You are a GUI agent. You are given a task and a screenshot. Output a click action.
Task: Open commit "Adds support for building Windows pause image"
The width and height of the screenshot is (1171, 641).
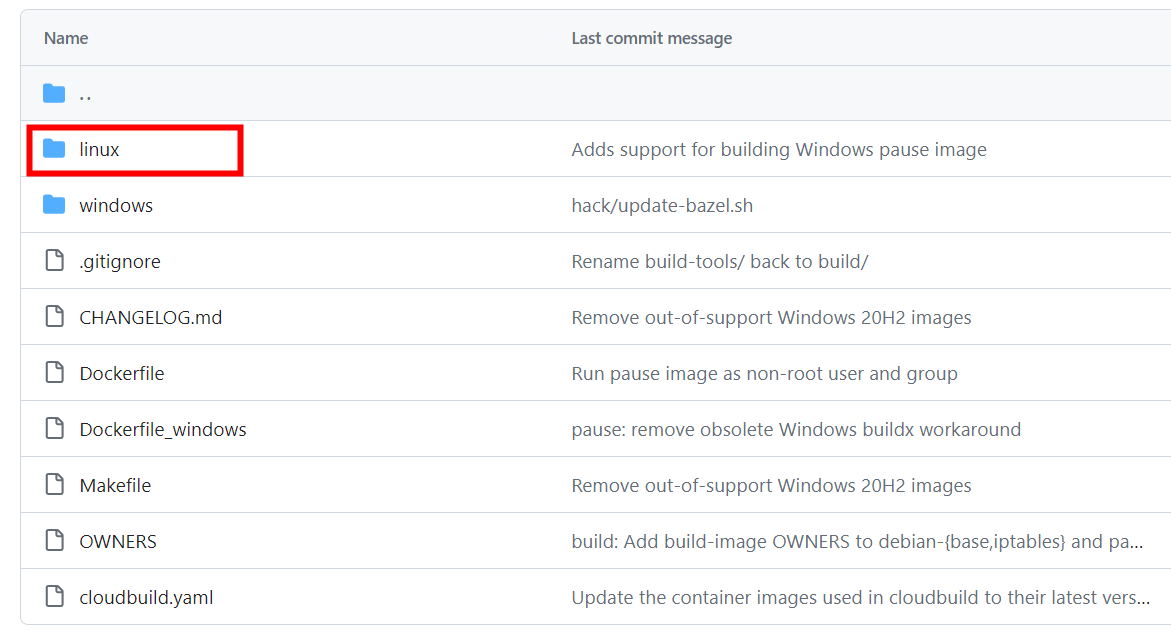click(x=778, y=150)
